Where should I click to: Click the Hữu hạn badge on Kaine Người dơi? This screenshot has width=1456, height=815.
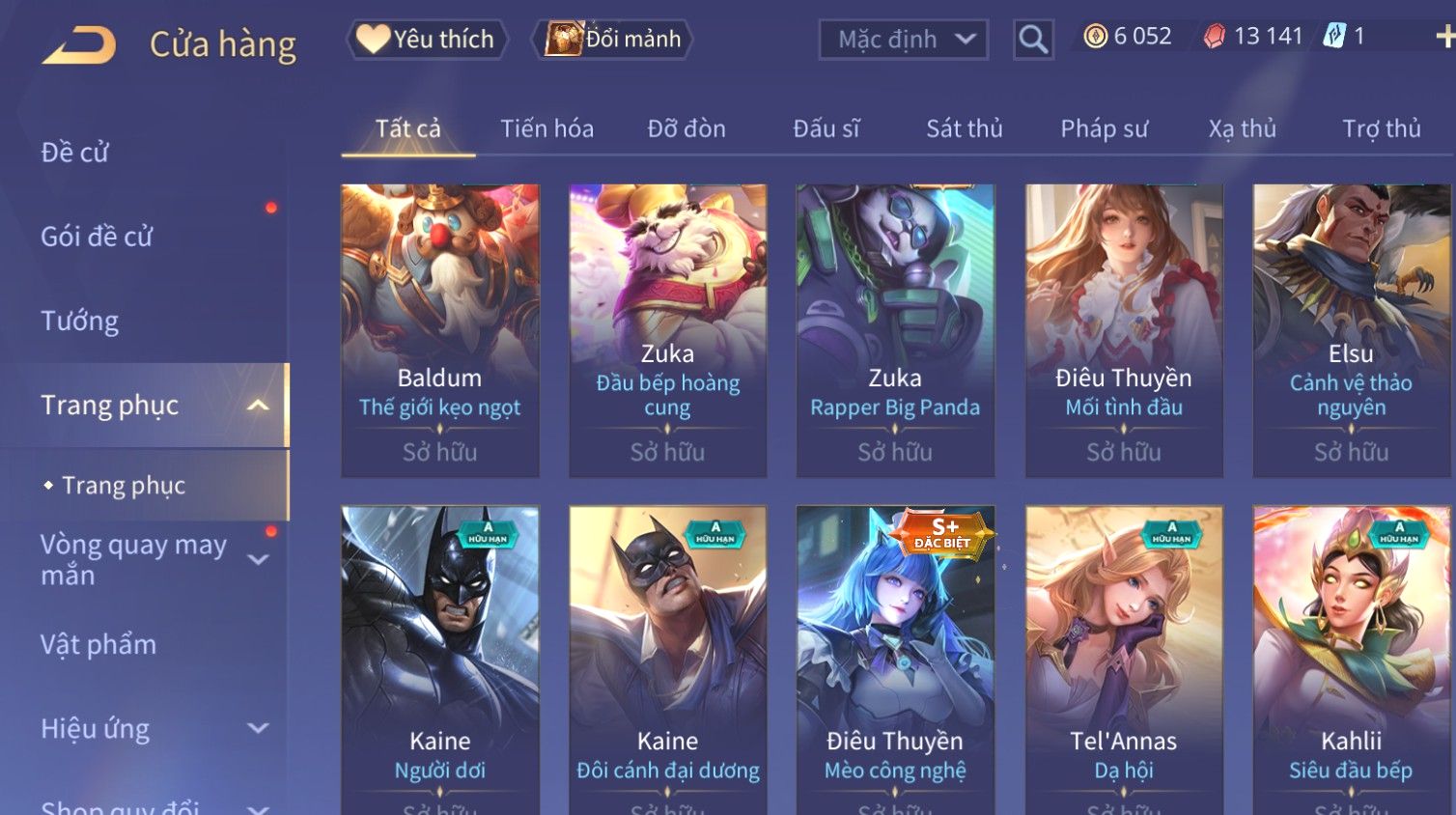pyautogui.click(x=488, y=534)
